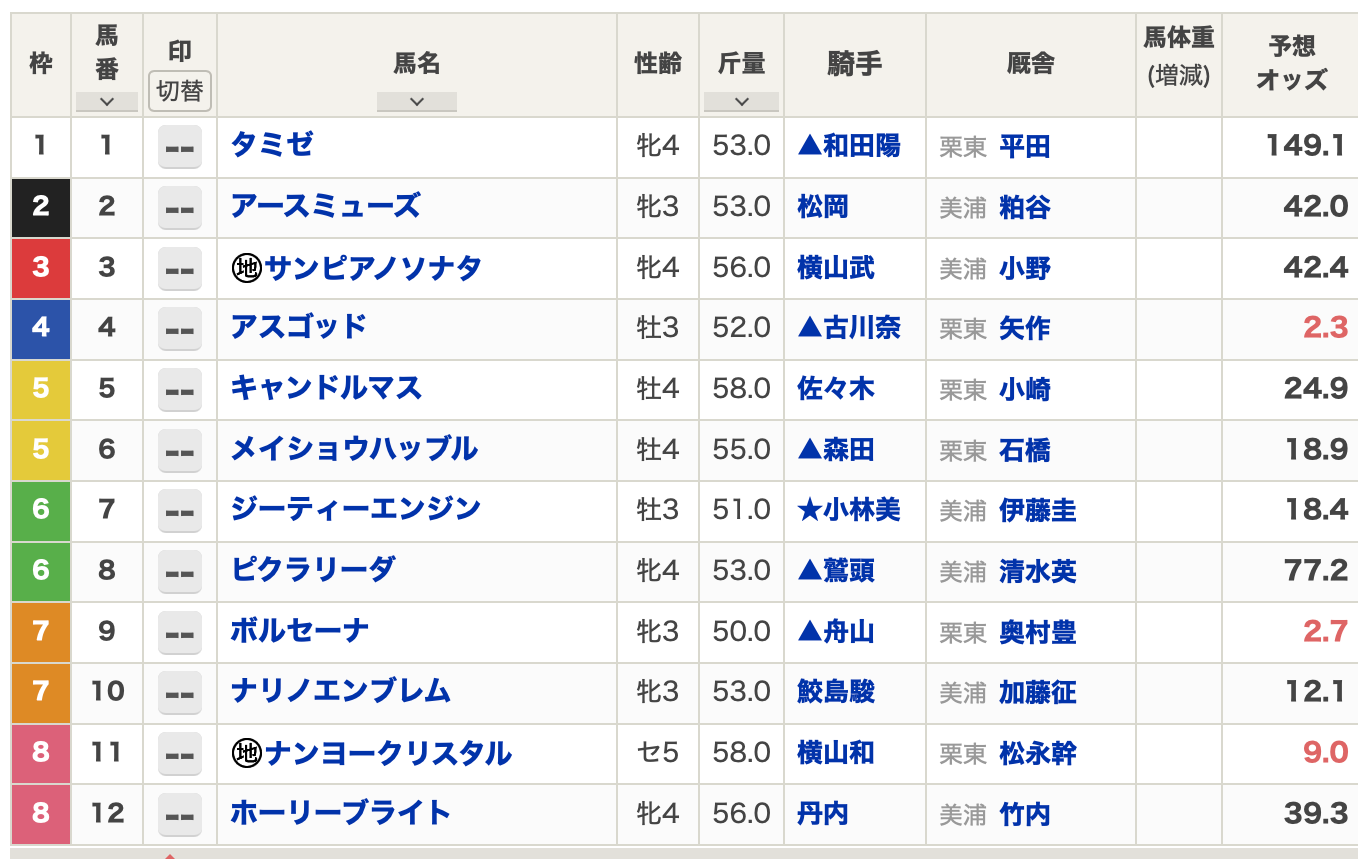Click the 地 icon beside サンピアノソナタ
This screenshot has height=859, width=1358.
click(x=246, y=268)
